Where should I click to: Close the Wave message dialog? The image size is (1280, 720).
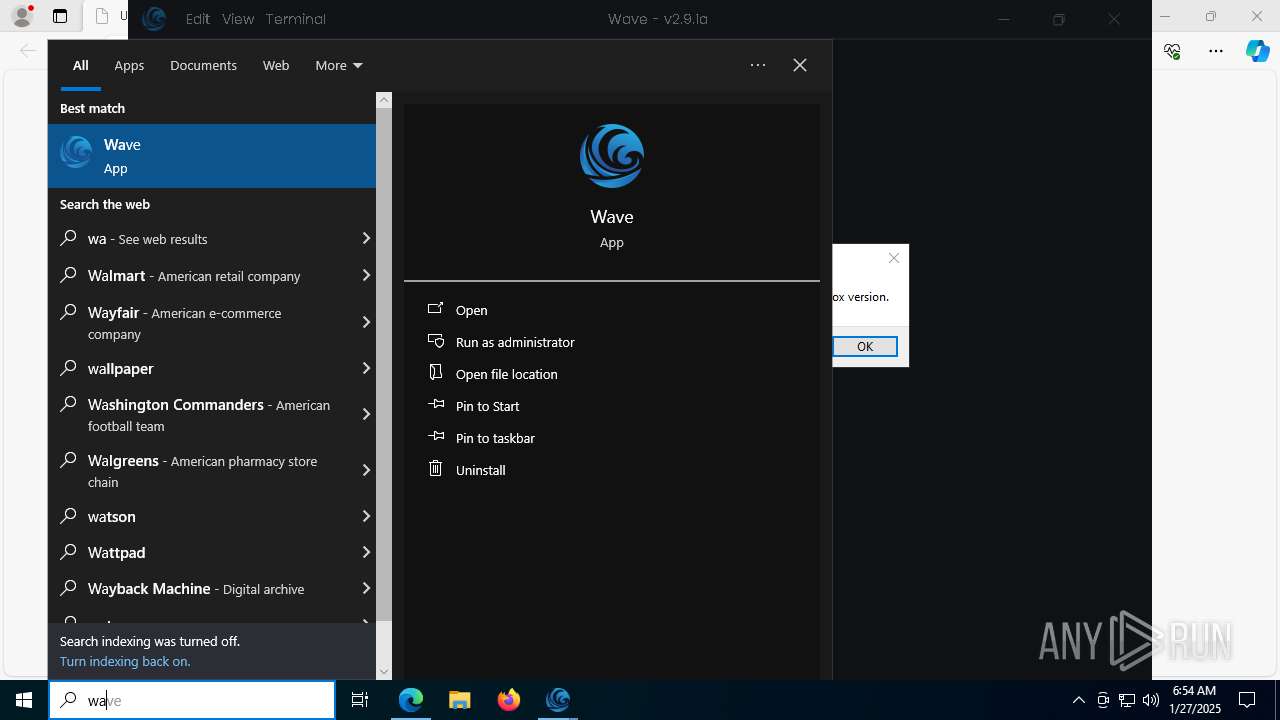894,258
